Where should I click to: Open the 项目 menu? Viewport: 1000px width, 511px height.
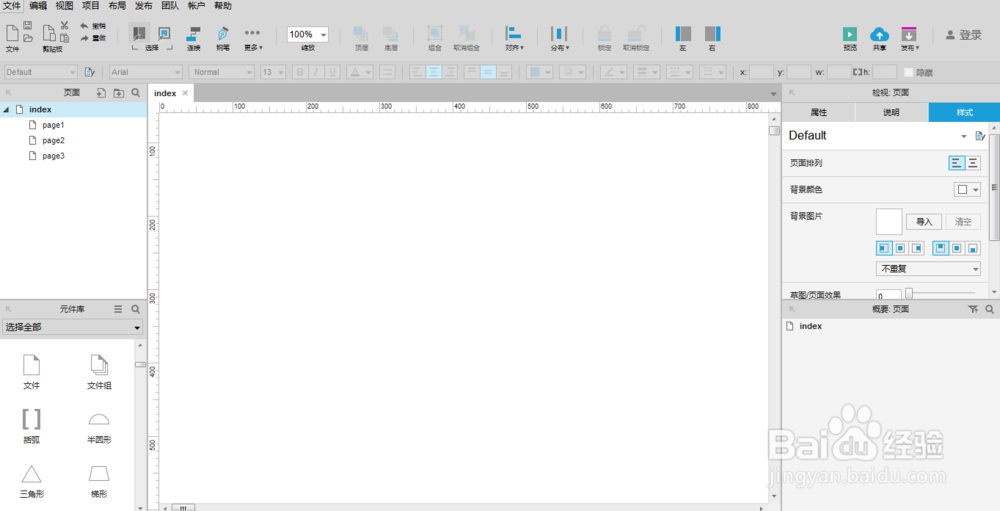pos(91,6)
